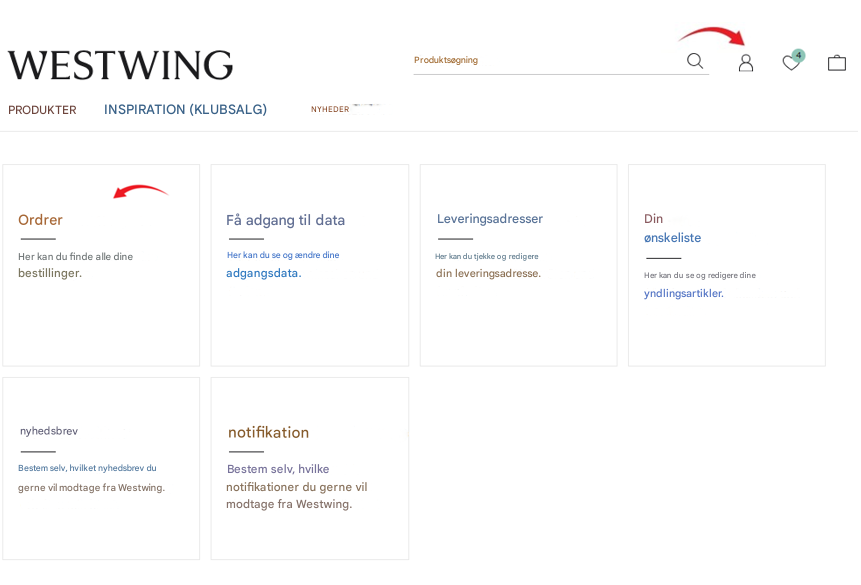Open the Få adgang til data card
The width and height of the screenshot is (861, 585).
(310, 265)
